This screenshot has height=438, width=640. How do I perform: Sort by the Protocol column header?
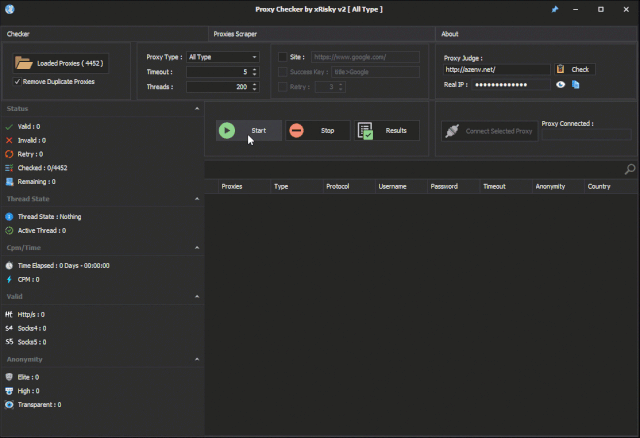click(x=338, y=186)
